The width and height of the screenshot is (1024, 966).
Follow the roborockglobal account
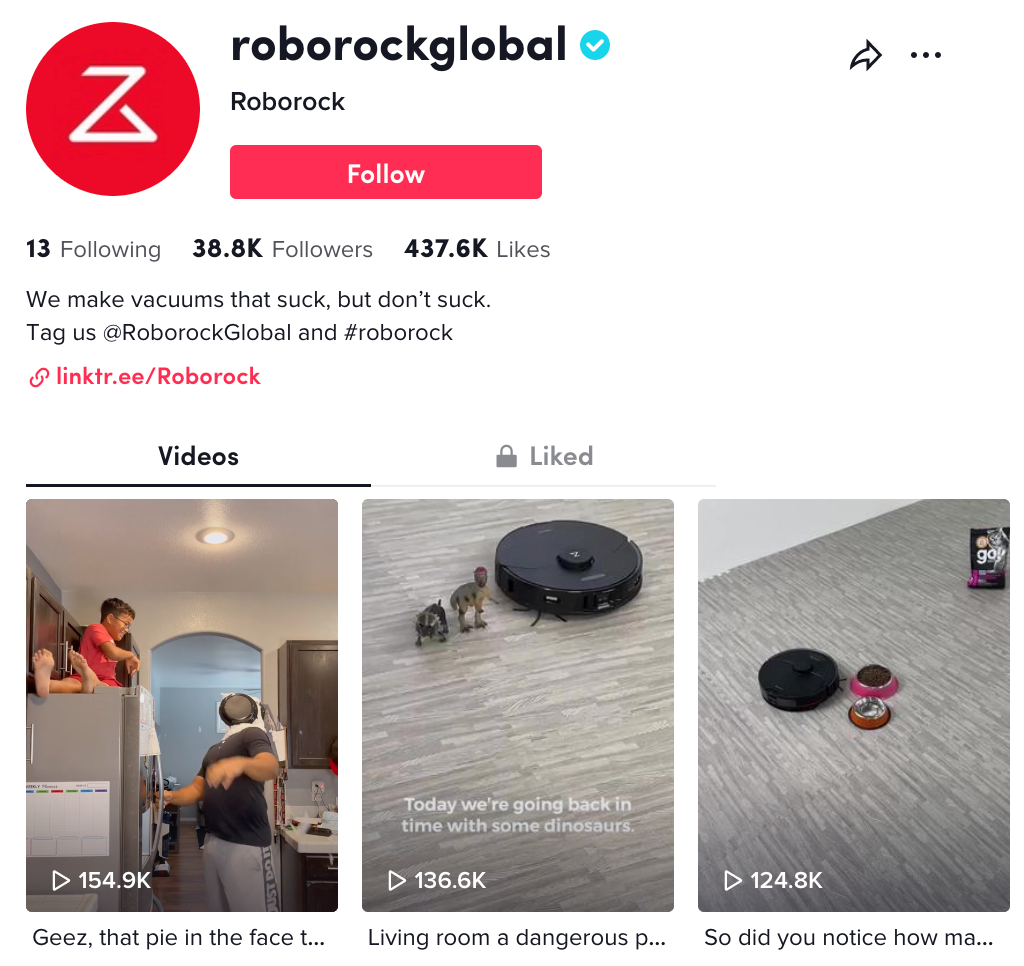point(386,172)
